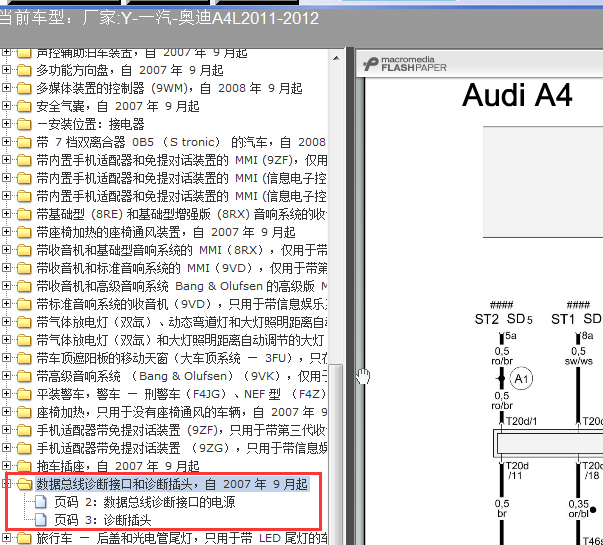
Task: Select 数据总线诊断接口和诊断插头 tree folder
Action: 172,484
